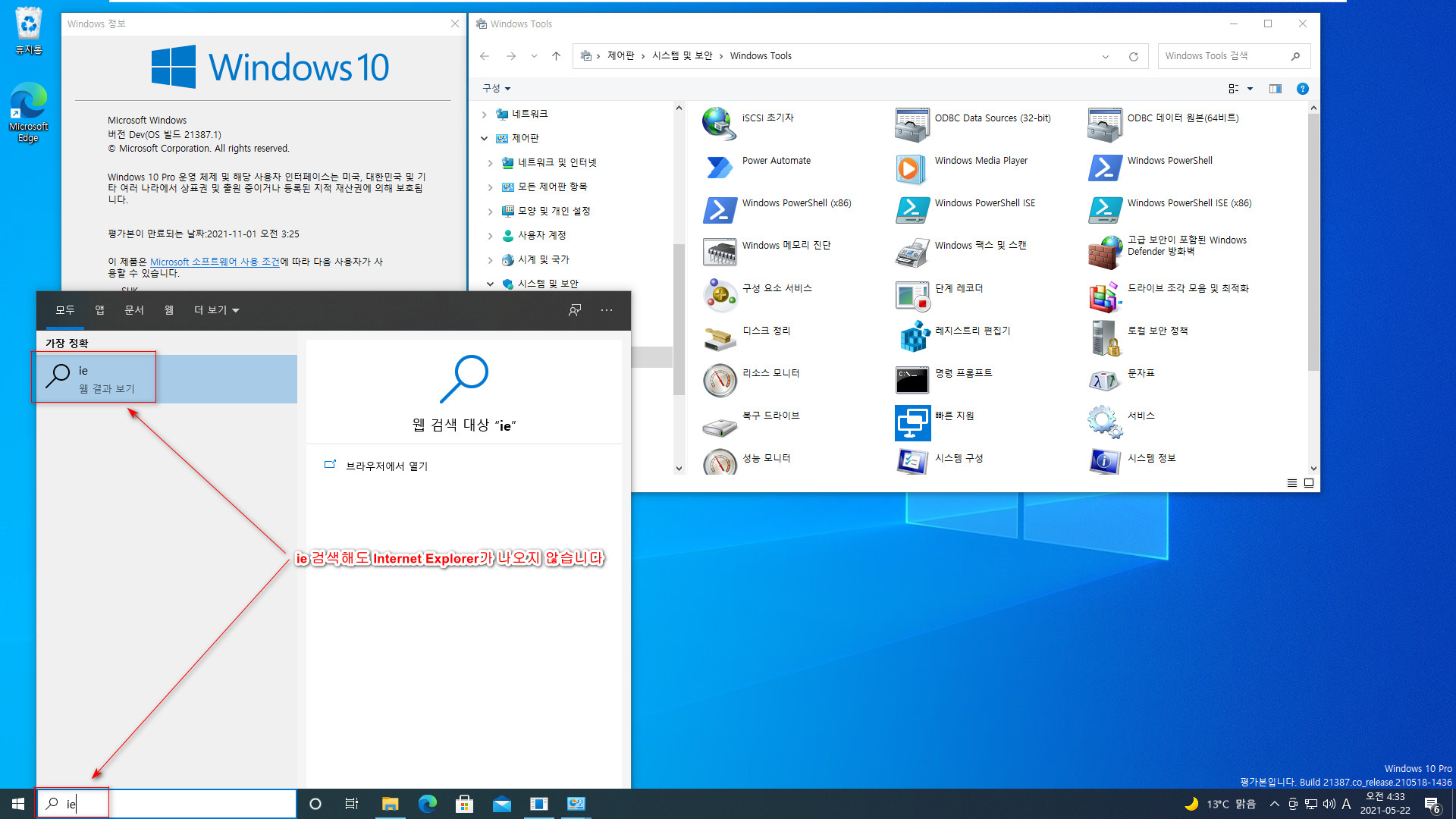Click refresh button in Windows Tools
The width and height of the screenshot is (1456, 819).
1134,56
